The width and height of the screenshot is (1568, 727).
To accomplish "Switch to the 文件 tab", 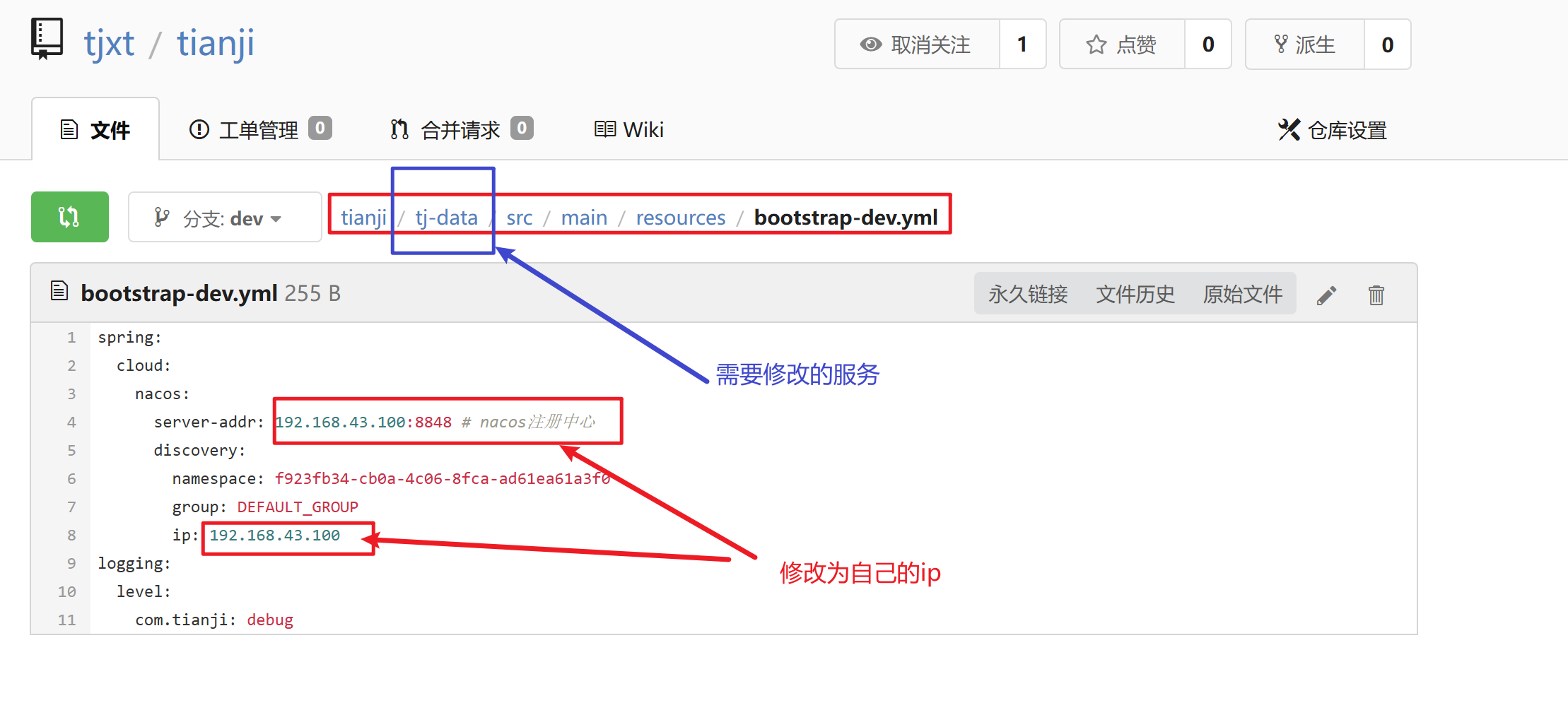I will pos(95,130).
